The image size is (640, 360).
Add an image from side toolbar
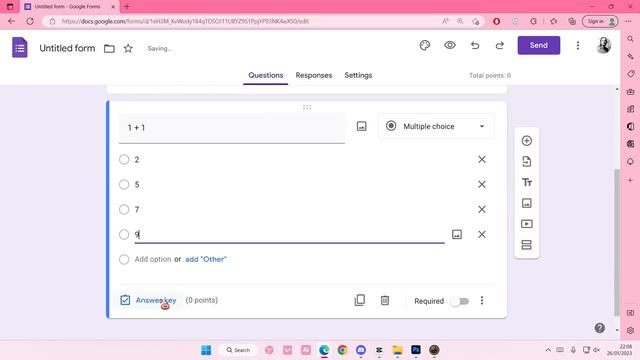coord(527,203)
